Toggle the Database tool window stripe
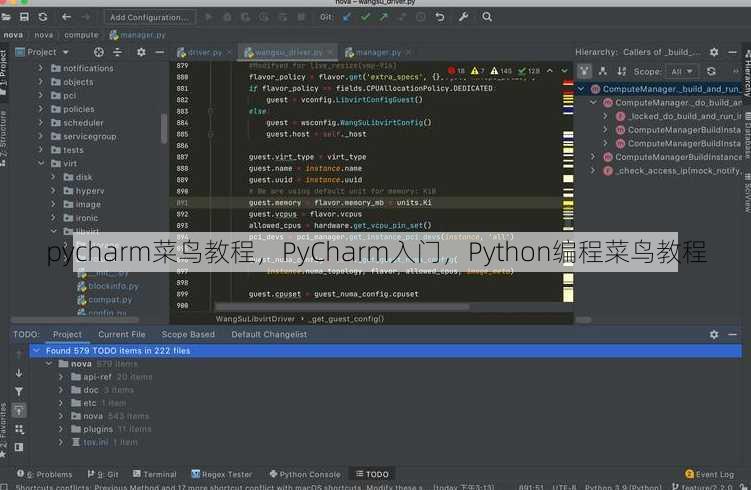The image size is (751, 490). point(747,135)
